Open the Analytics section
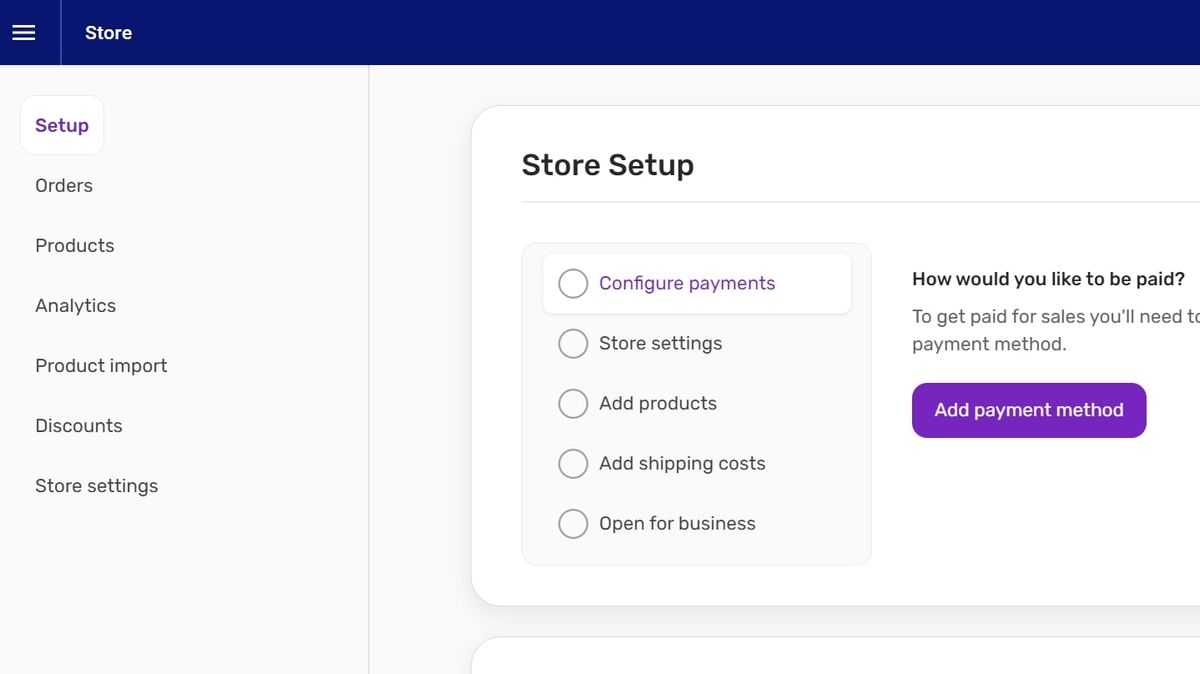This screenshot has height=674, width=1200. (75, 305)
